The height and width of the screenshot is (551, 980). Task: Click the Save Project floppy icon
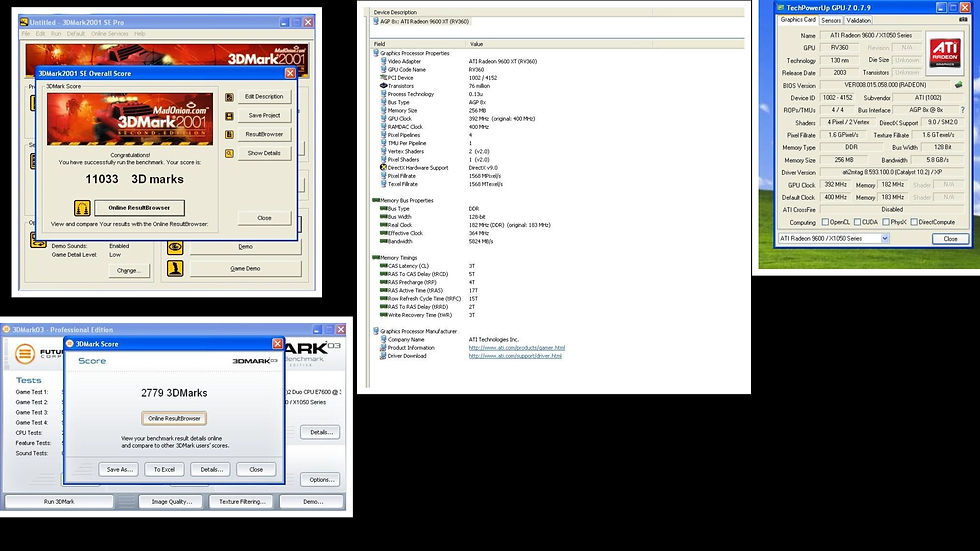pos(229,116)
